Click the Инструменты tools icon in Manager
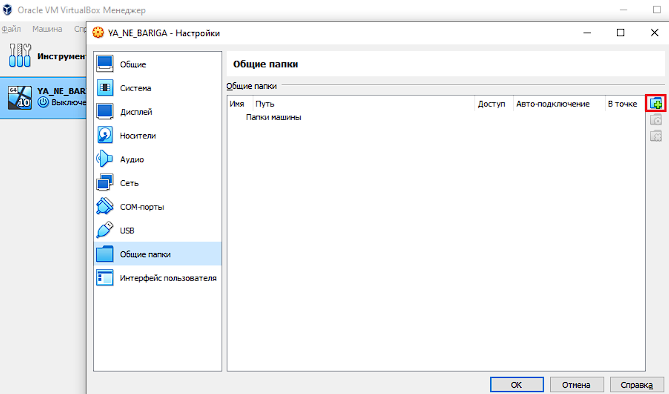Screen dimensions: 669x394 pos(20,55)
